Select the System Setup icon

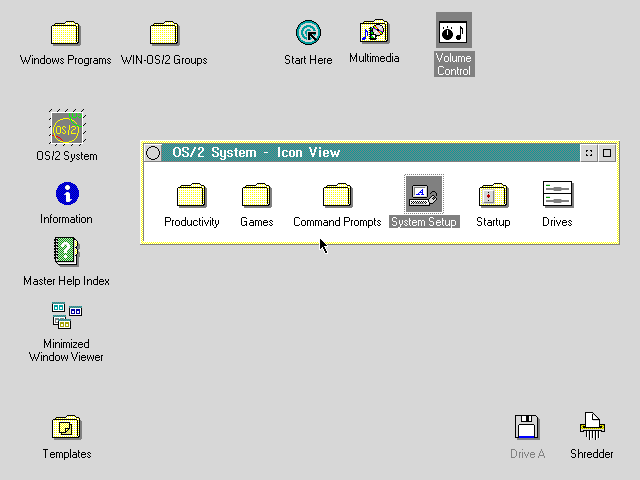click(424, 194)
